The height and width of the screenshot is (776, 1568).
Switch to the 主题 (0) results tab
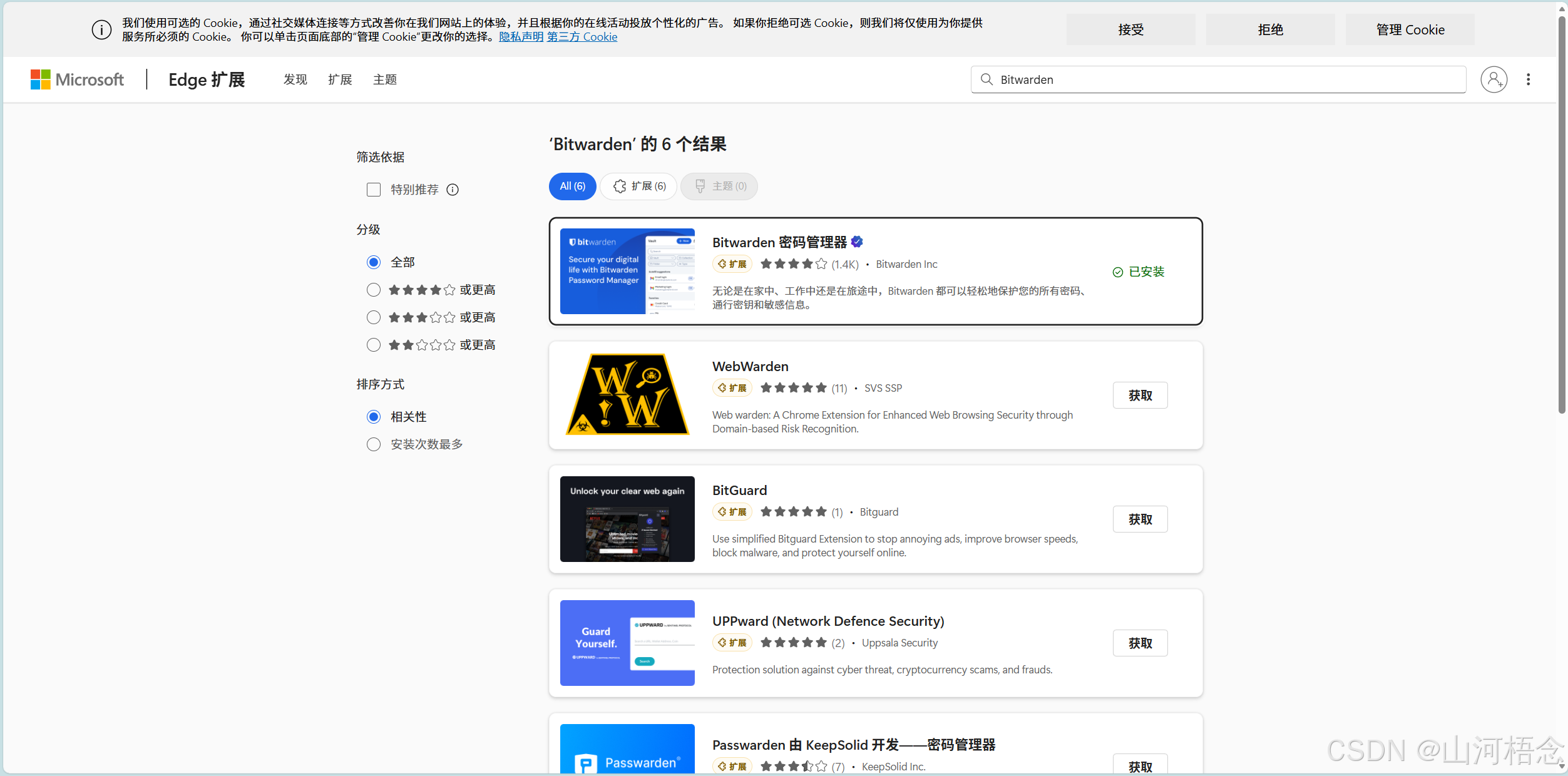coord(719,186)
